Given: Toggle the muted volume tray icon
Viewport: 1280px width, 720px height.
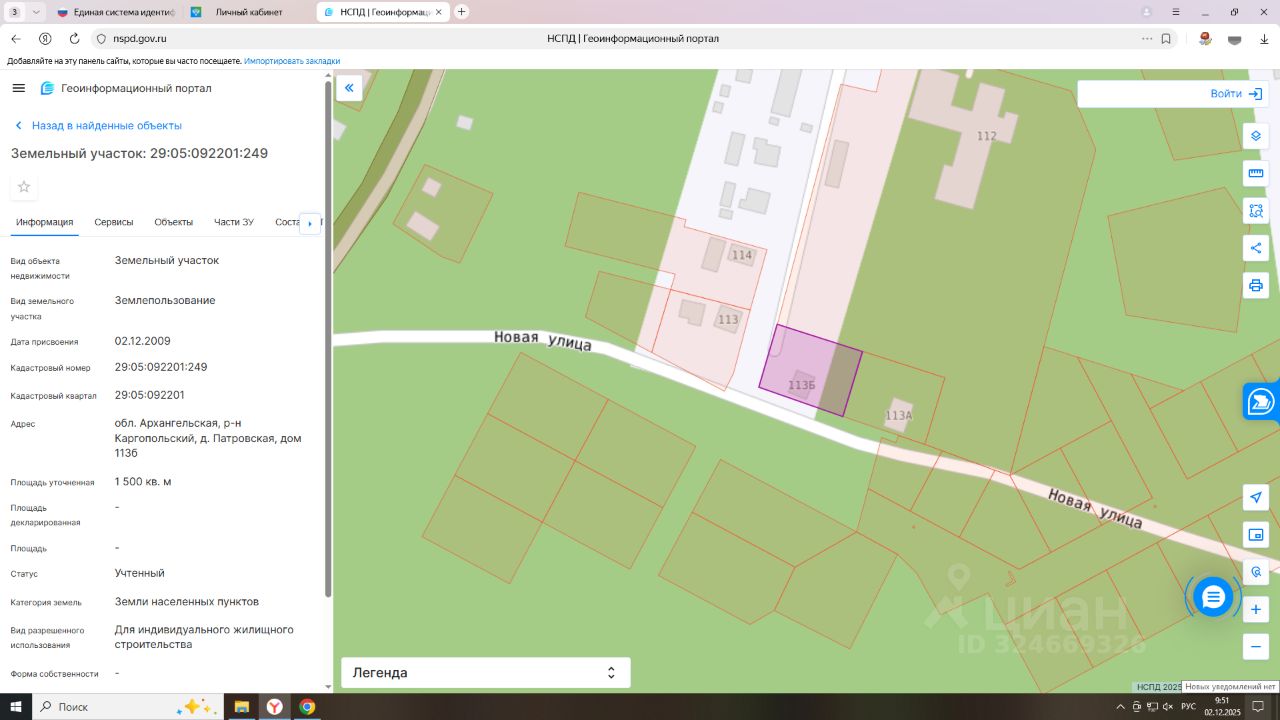Looking at the screenshot, I should coord(1166,707).
